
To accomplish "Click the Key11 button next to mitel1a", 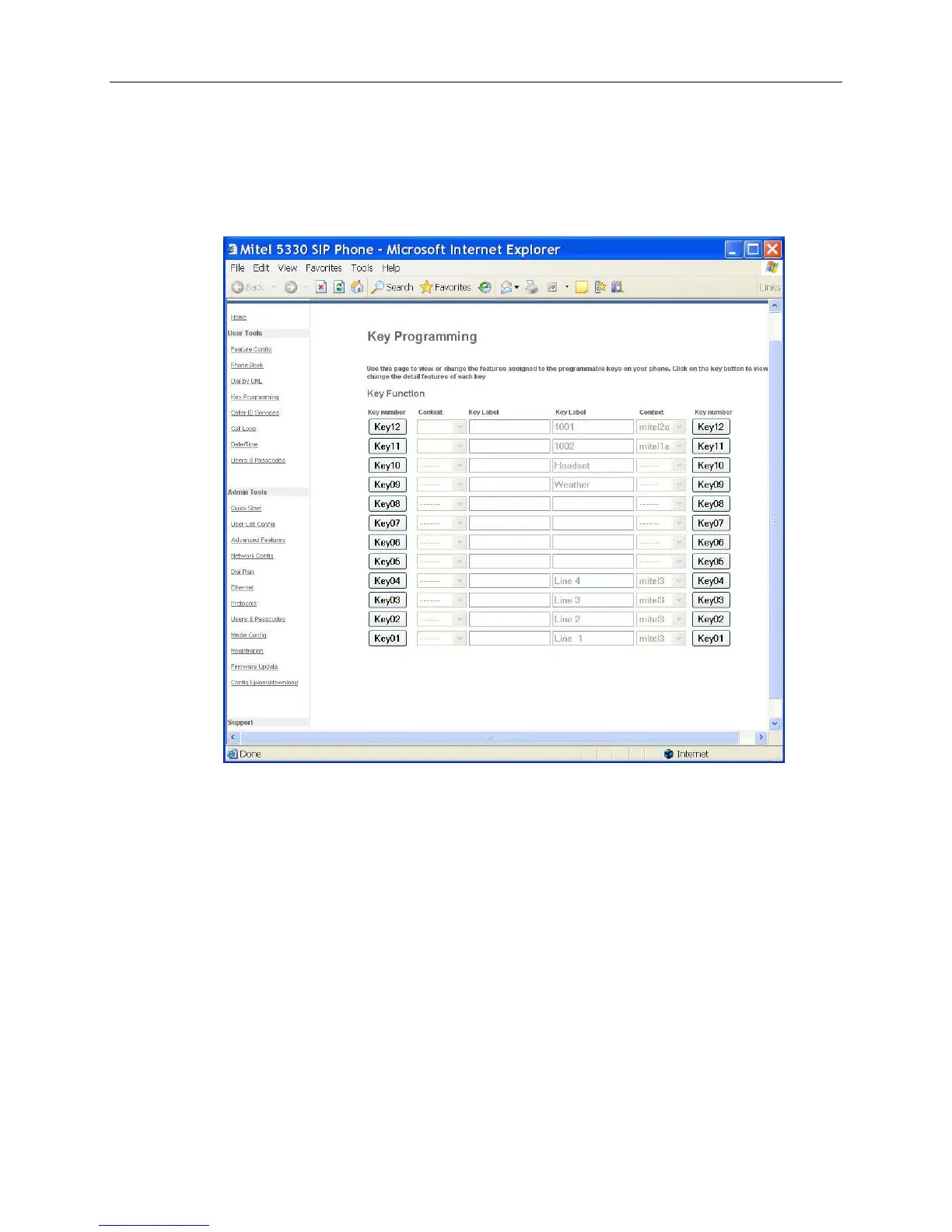I will tap(711, 446).
